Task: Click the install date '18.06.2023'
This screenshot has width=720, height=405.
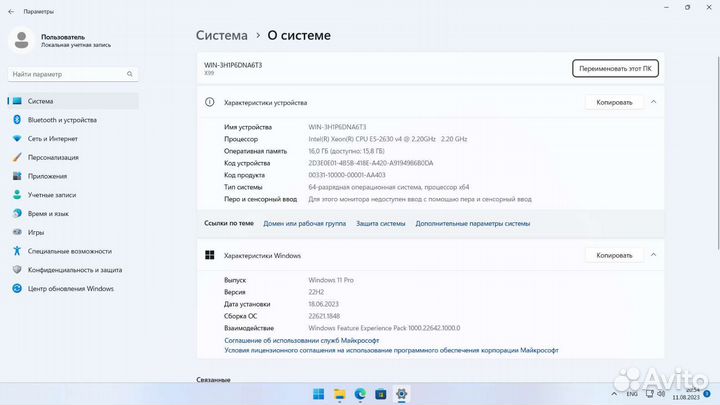Action: tap(323, 304)
